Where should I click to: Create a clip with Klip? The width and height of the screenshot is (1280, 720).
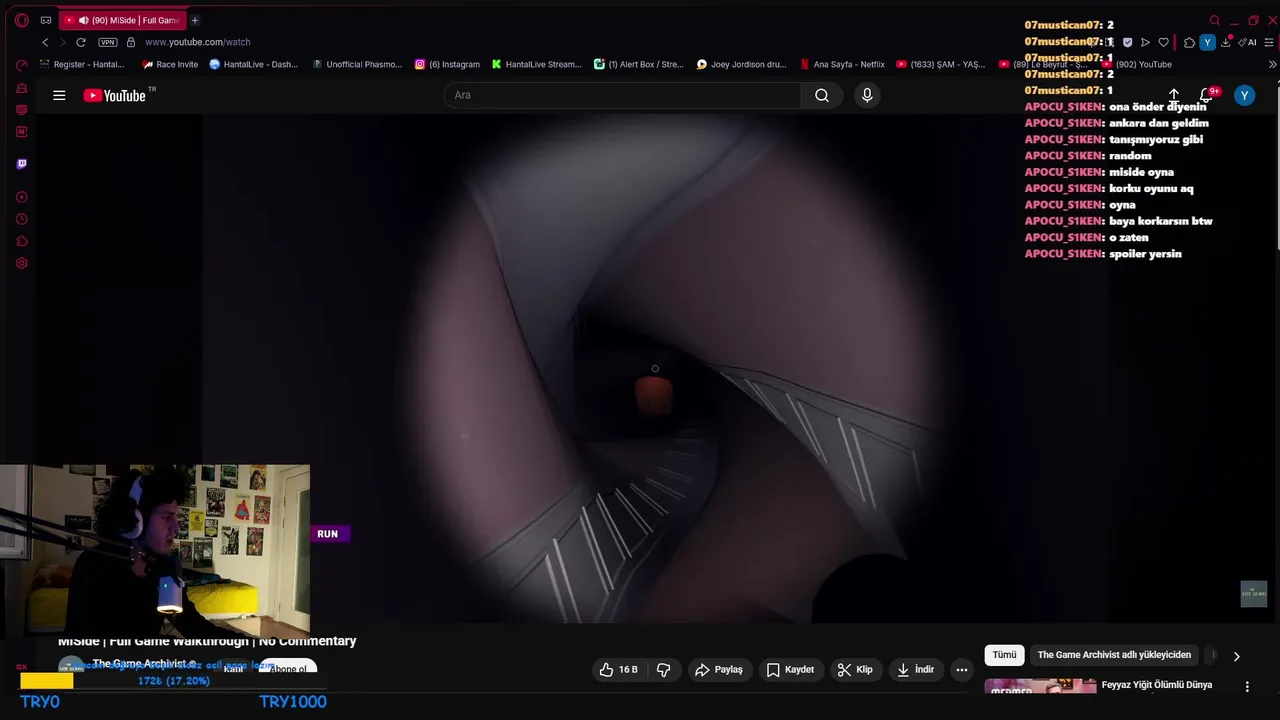[x=855, y=670]
